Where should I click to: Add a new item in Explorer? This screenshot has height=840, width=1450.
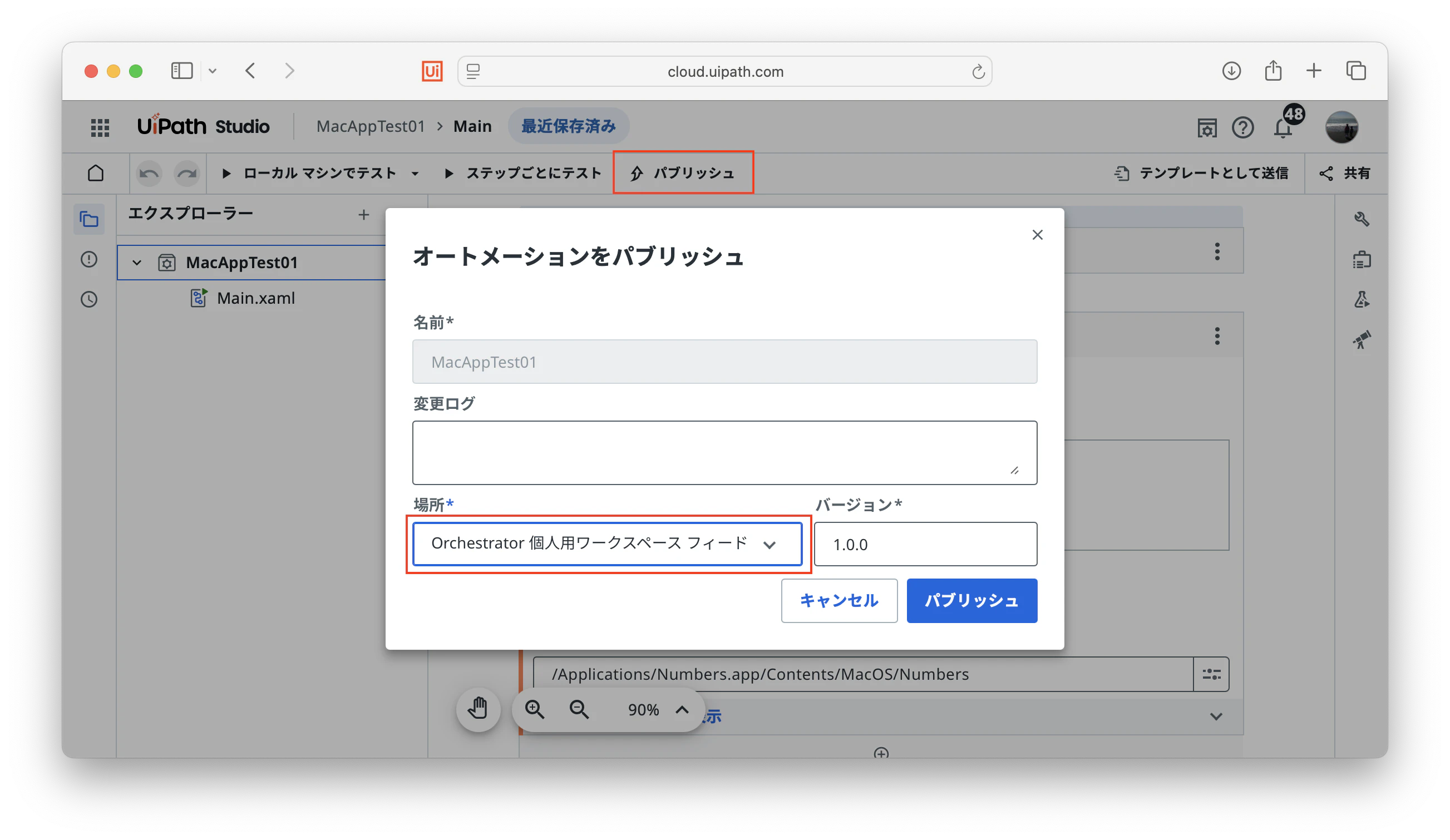[x=364, y=215]
